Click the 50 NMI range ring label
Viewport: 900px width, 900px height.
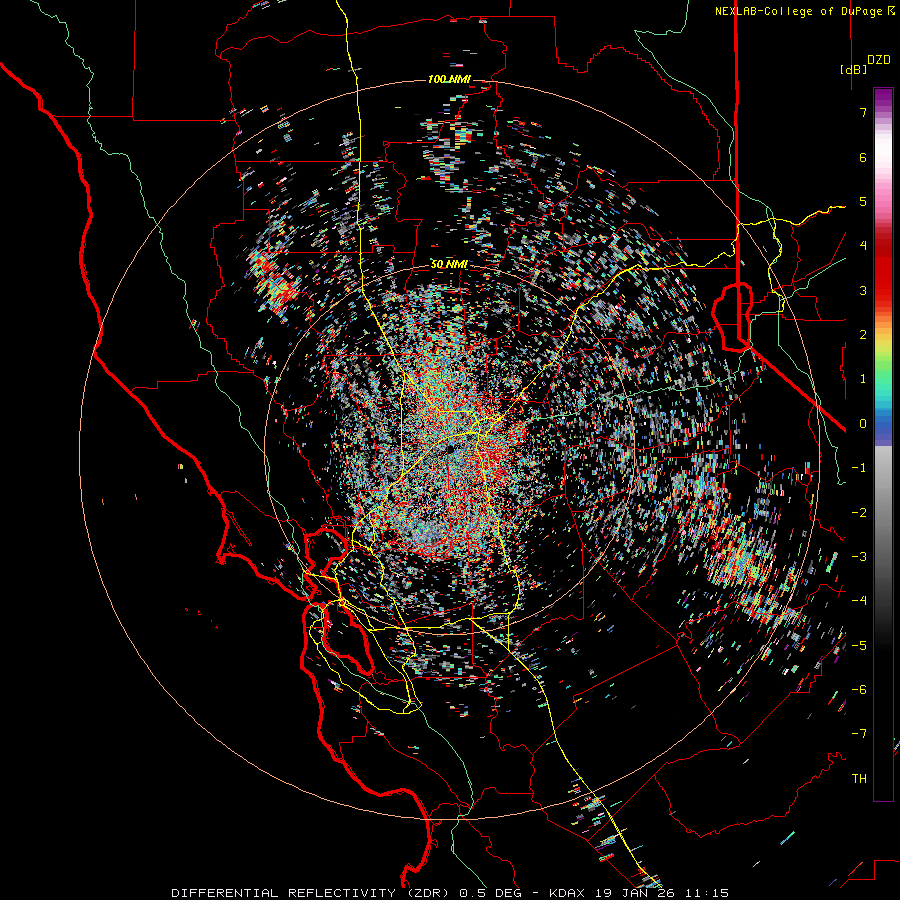(448, 265)
